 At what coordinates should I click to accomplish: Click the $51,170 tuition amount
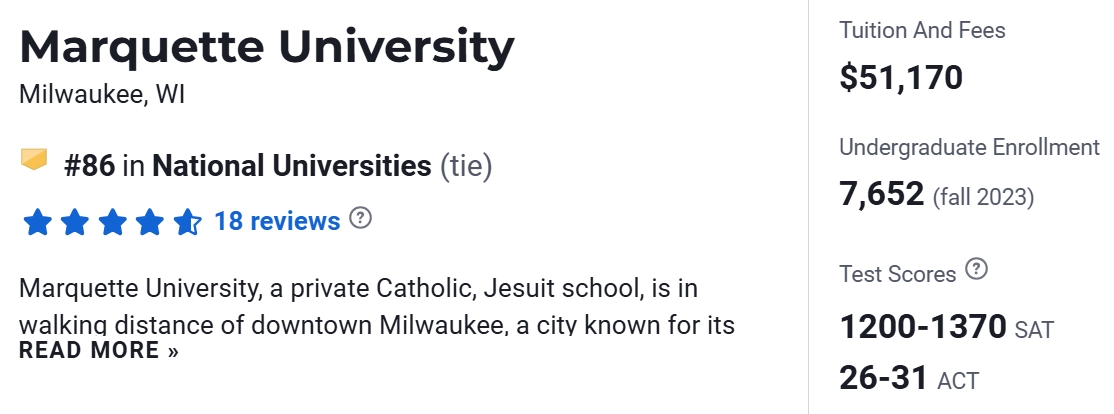tap(901, 77)
